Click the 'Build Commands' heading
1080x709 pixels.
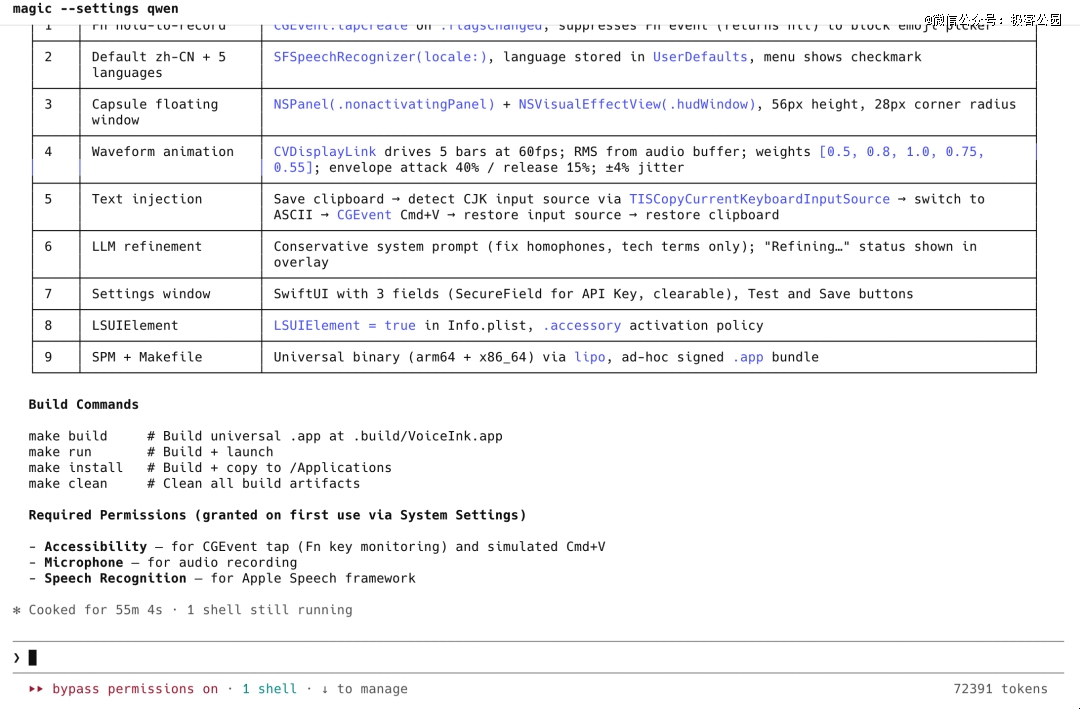pos(83,404)
